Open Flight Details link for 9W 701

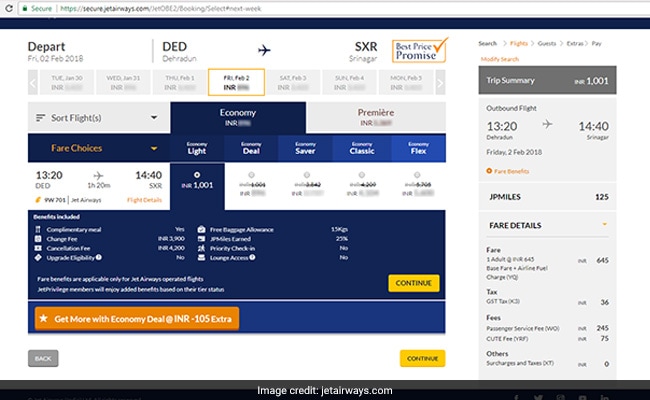[x=144, y=200]
